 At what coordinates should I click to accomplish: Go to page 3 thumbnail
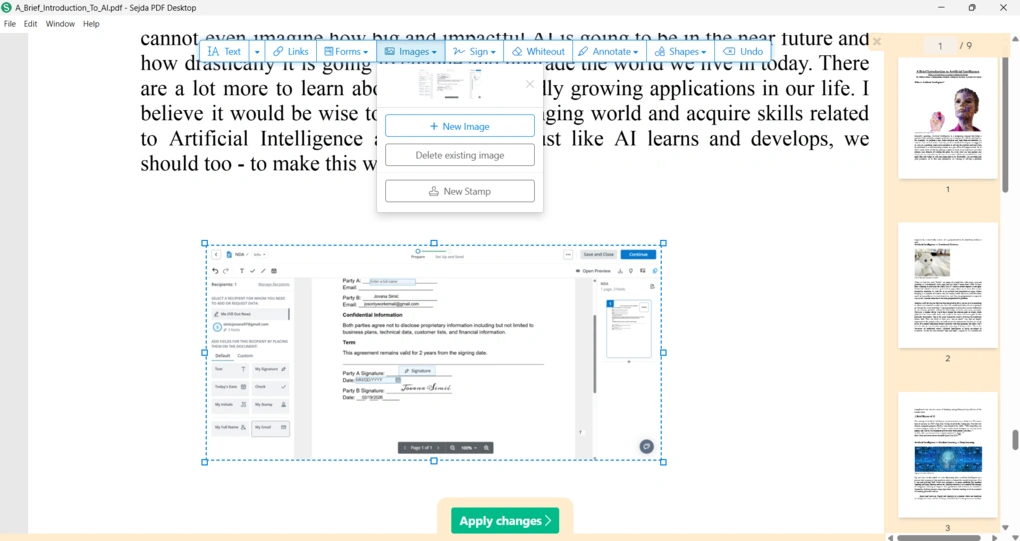pos(948,455)
